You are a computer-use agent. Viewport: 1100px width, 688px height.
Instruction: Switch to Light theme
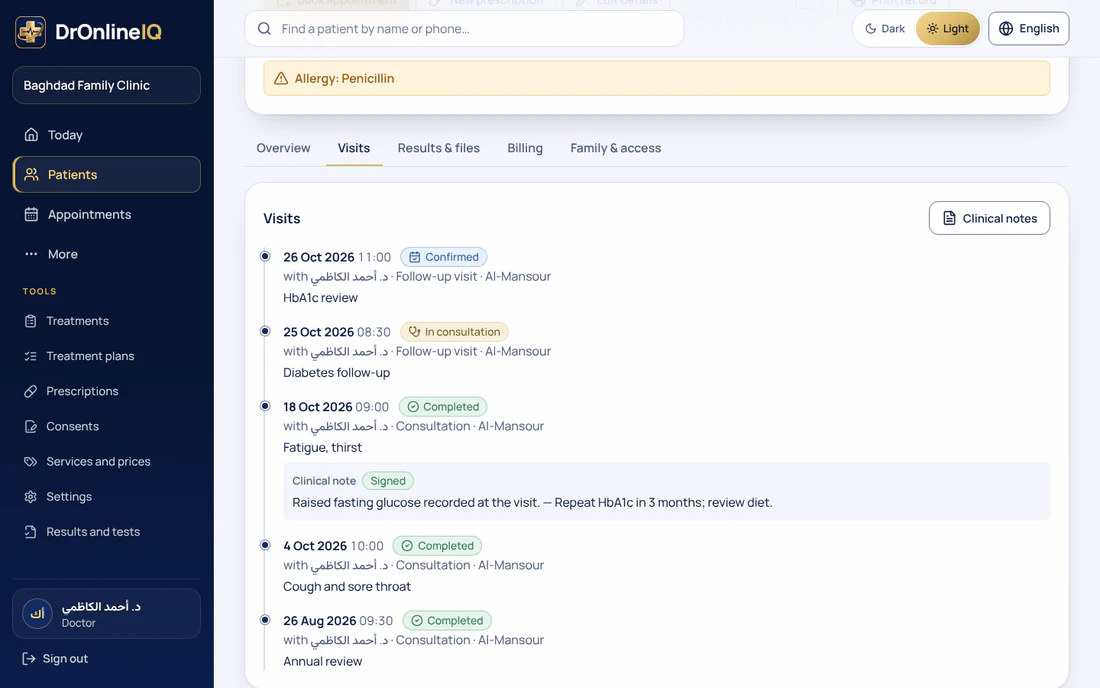click(948, 29)
